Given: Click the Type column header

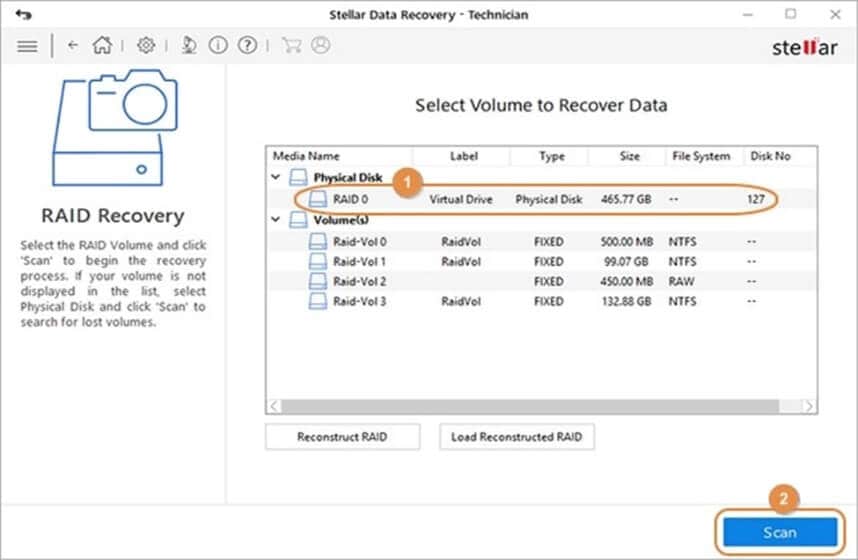Looking at the screenshot, I should (x=551, y=156).
